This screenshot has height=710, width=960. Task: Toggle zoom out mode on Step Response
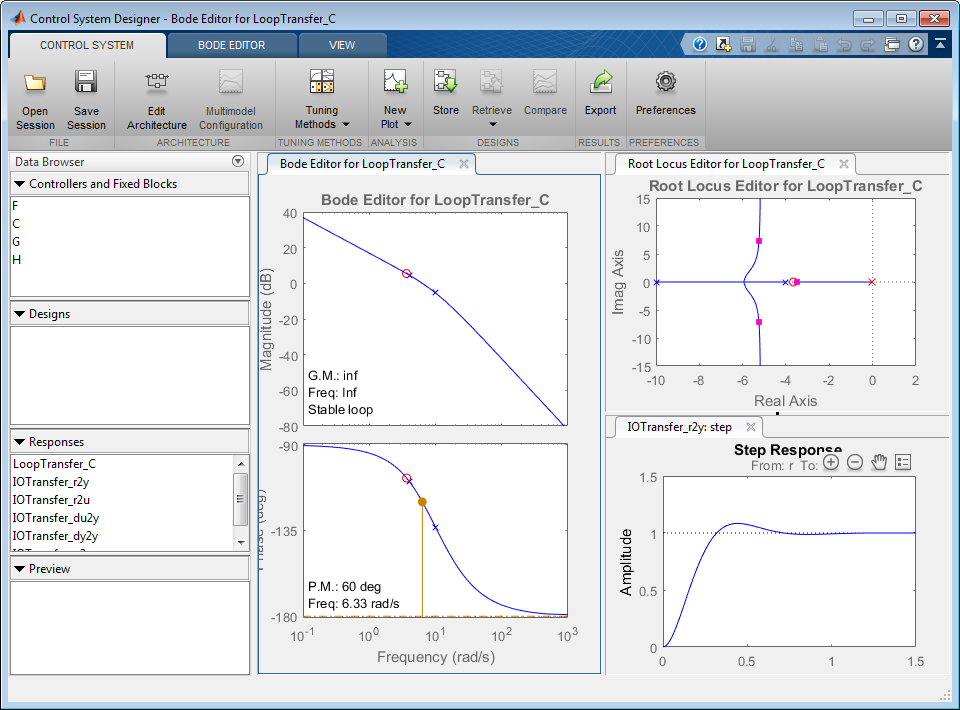(854, 463)
